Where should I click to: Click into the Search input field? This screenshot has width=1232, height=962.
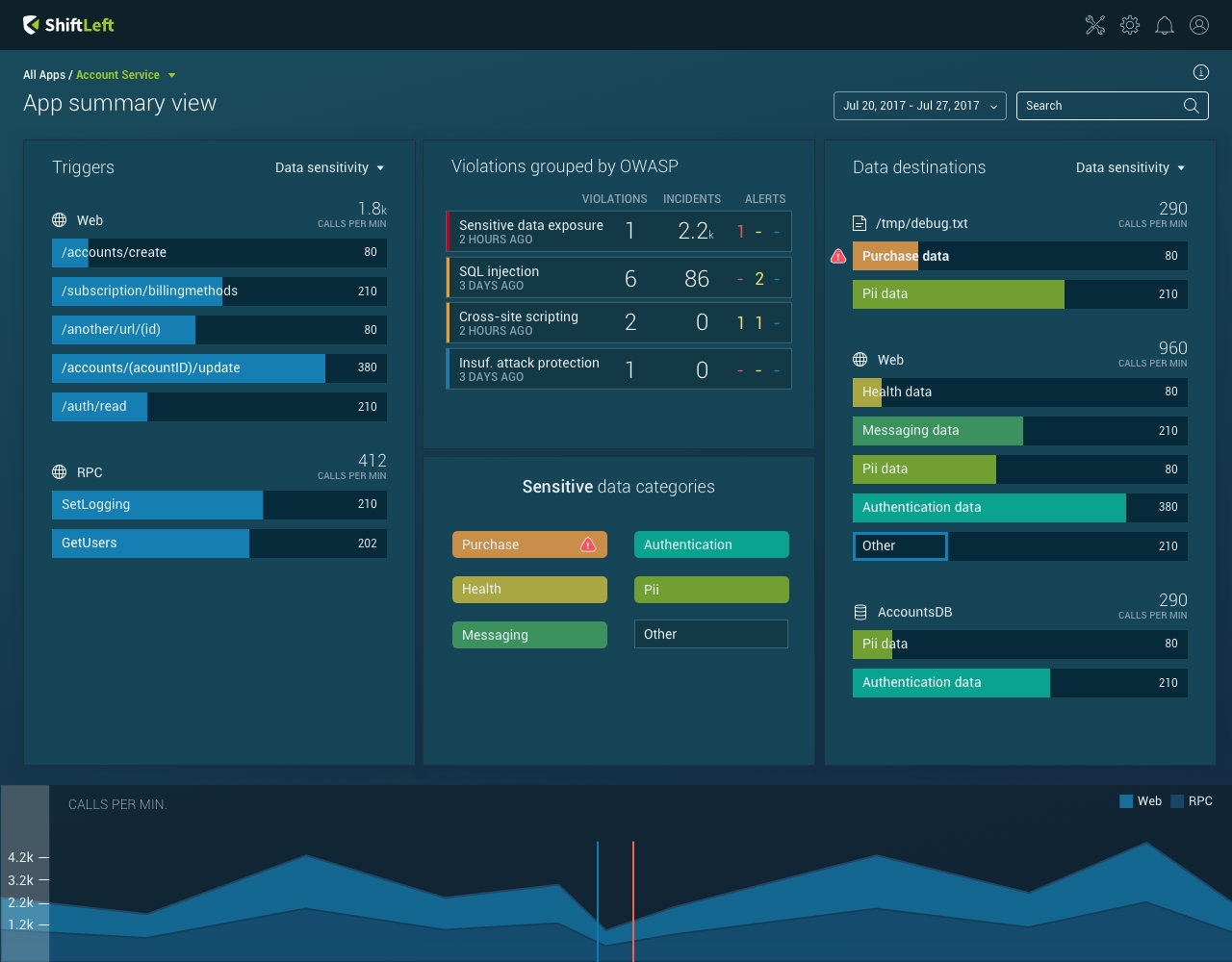click(x=1097, y=106)
